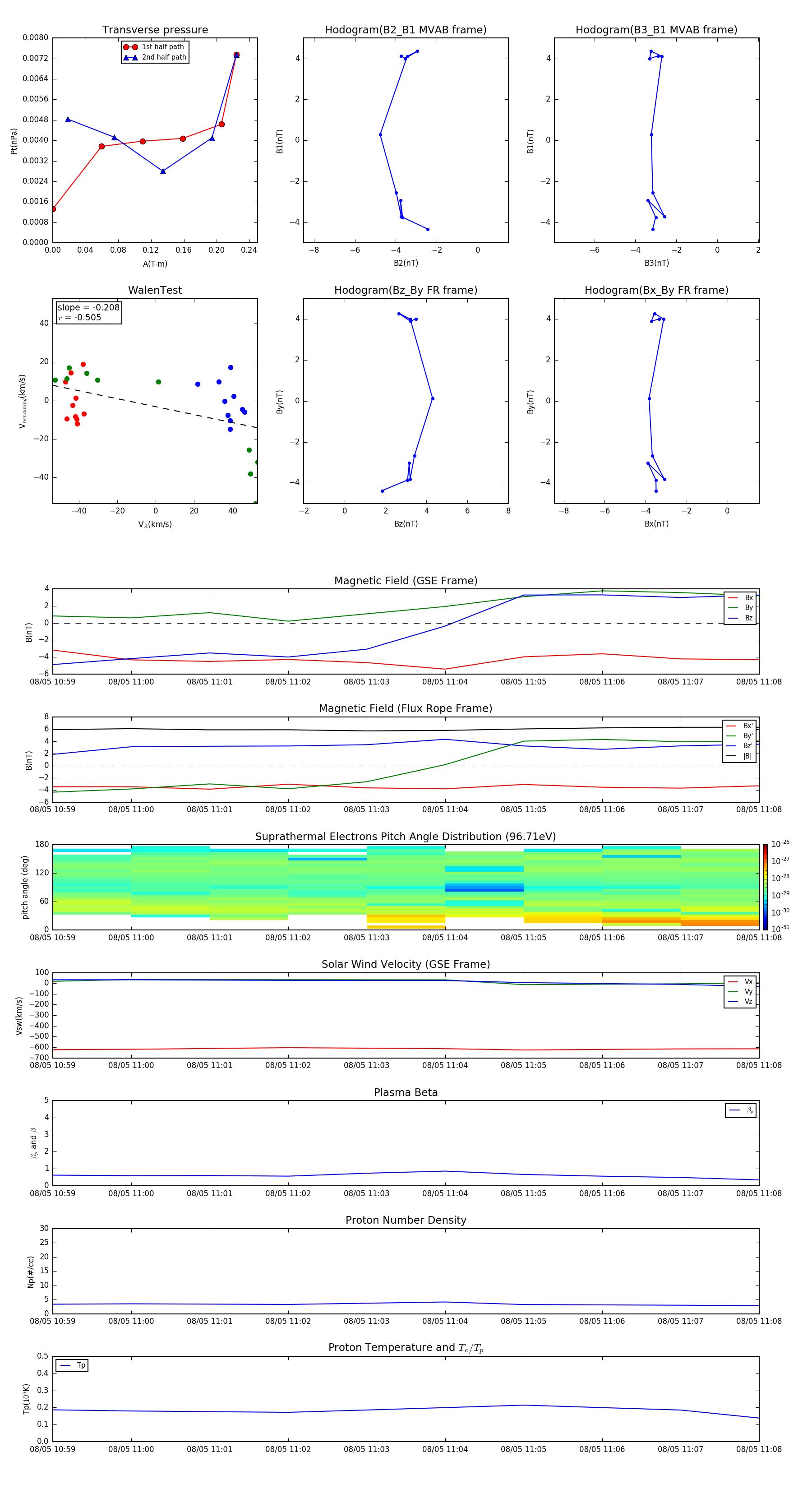Click the 'Vz' velocity legend entry
The width and height of the screenshot is (812, 1489).
pyautogui.click(x=740, y=1002)
